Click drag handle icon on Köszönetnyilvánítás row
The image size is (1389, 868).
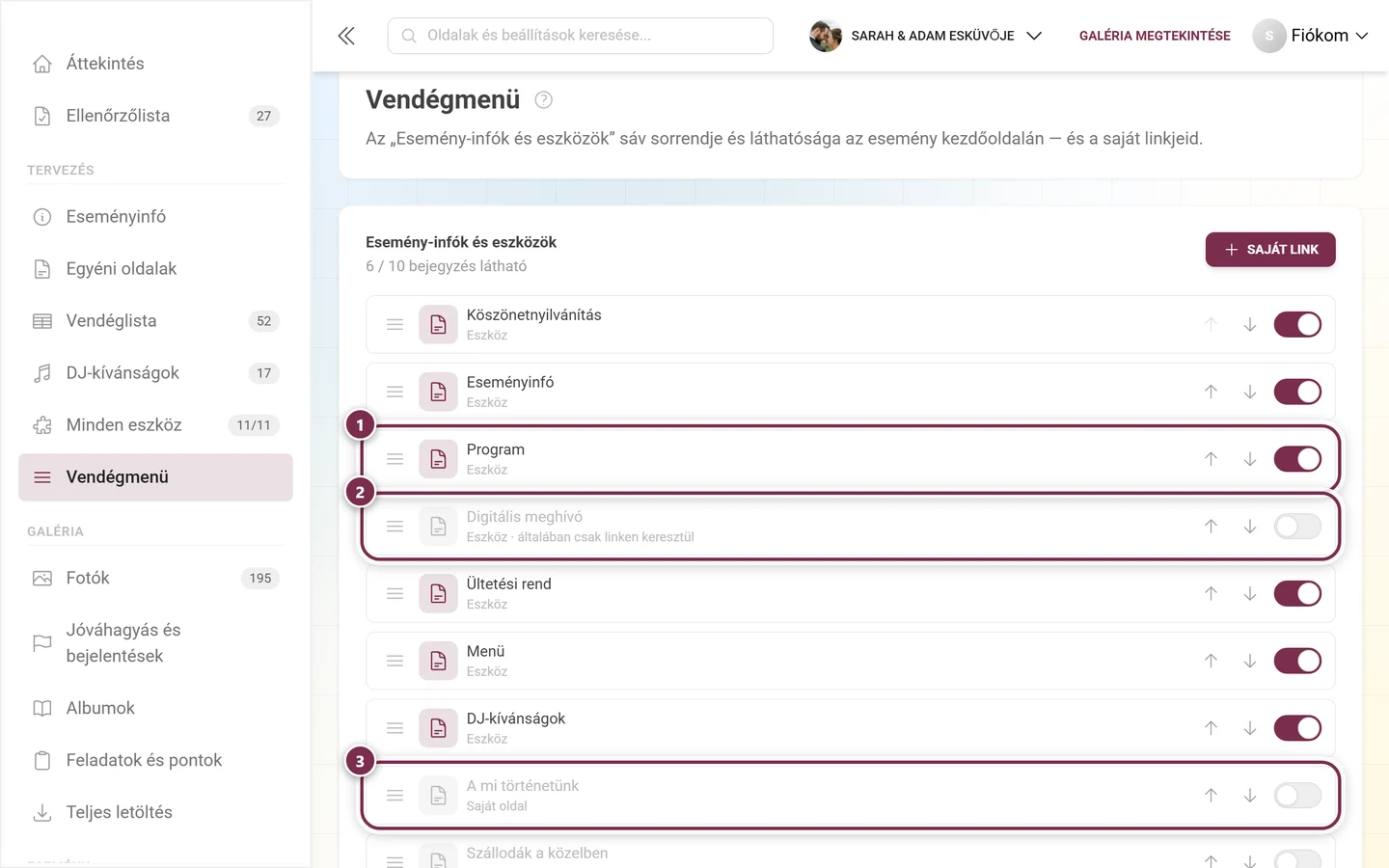pos(395,325)
